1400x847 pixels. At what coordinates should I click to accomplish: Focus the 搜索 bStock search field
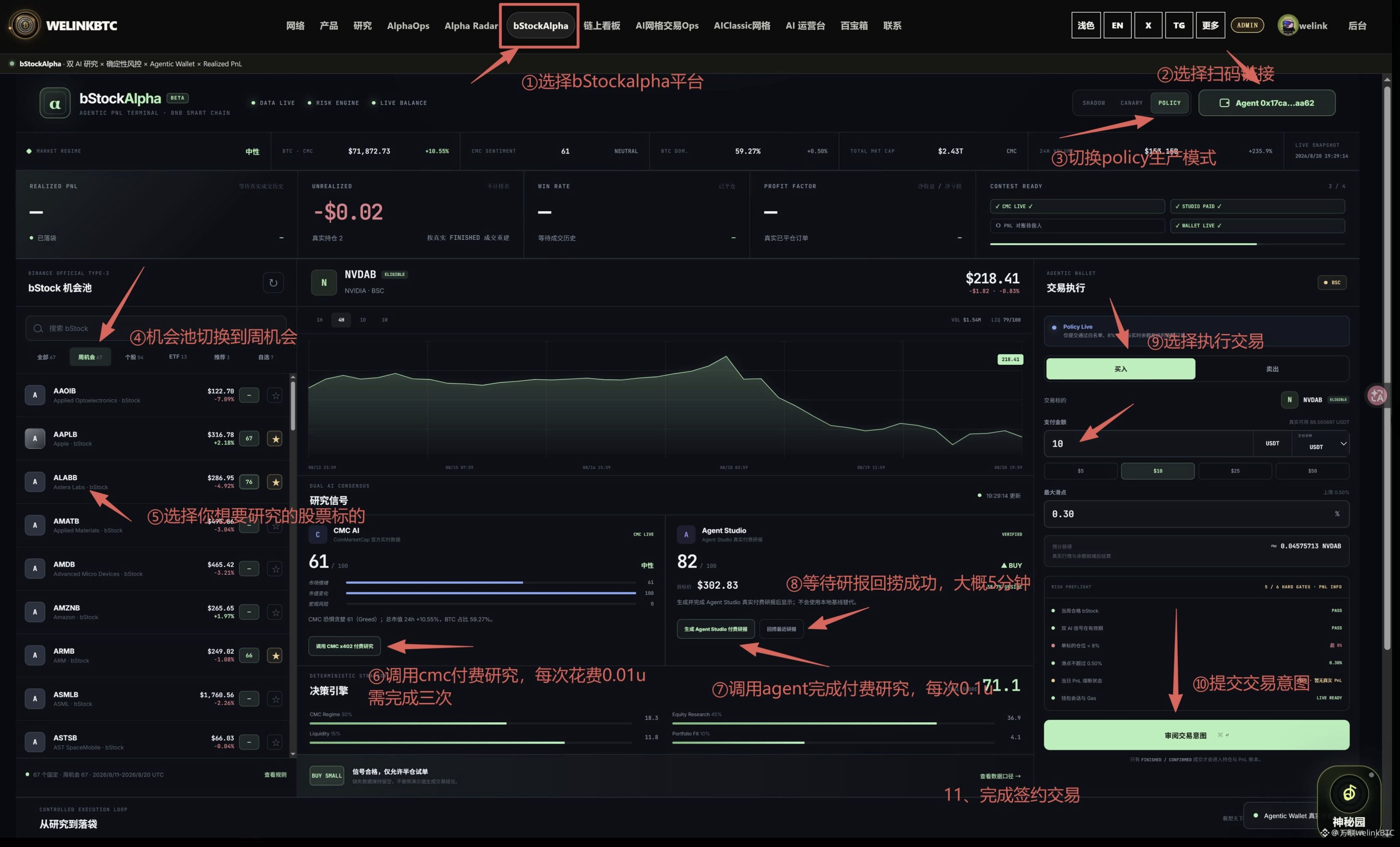pyautogui.click(x=156, y=328)
